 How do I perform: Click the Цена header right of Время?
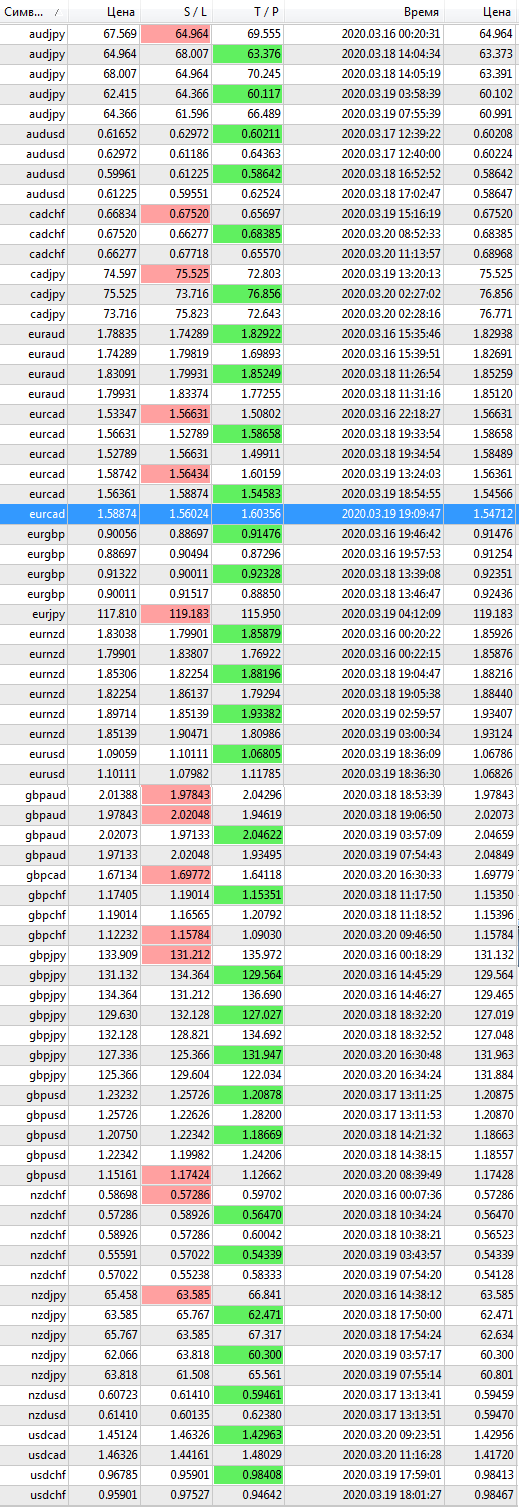pos(495,12)
